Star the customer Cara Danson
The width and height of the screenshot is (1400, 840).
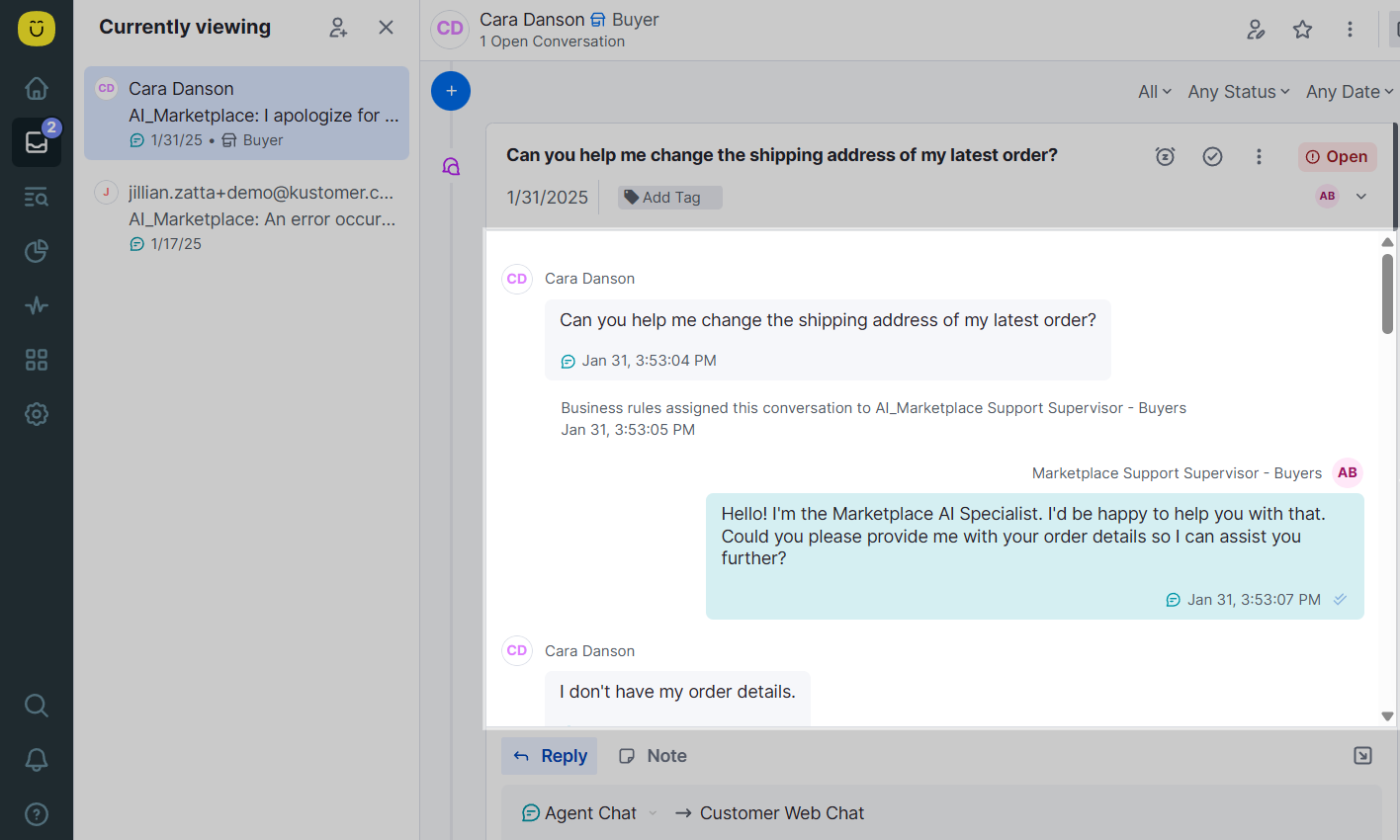[1303, 30]
